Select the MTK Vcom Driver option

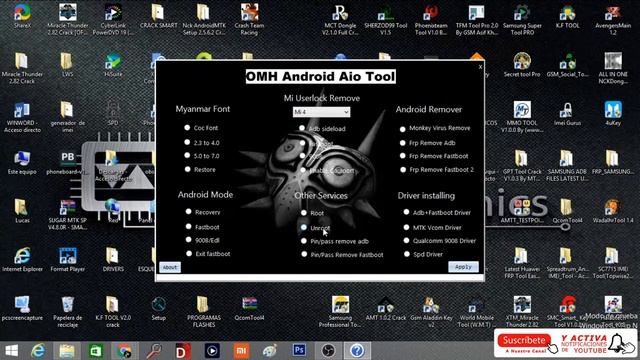pyautogui.click(x=407, y=227)
